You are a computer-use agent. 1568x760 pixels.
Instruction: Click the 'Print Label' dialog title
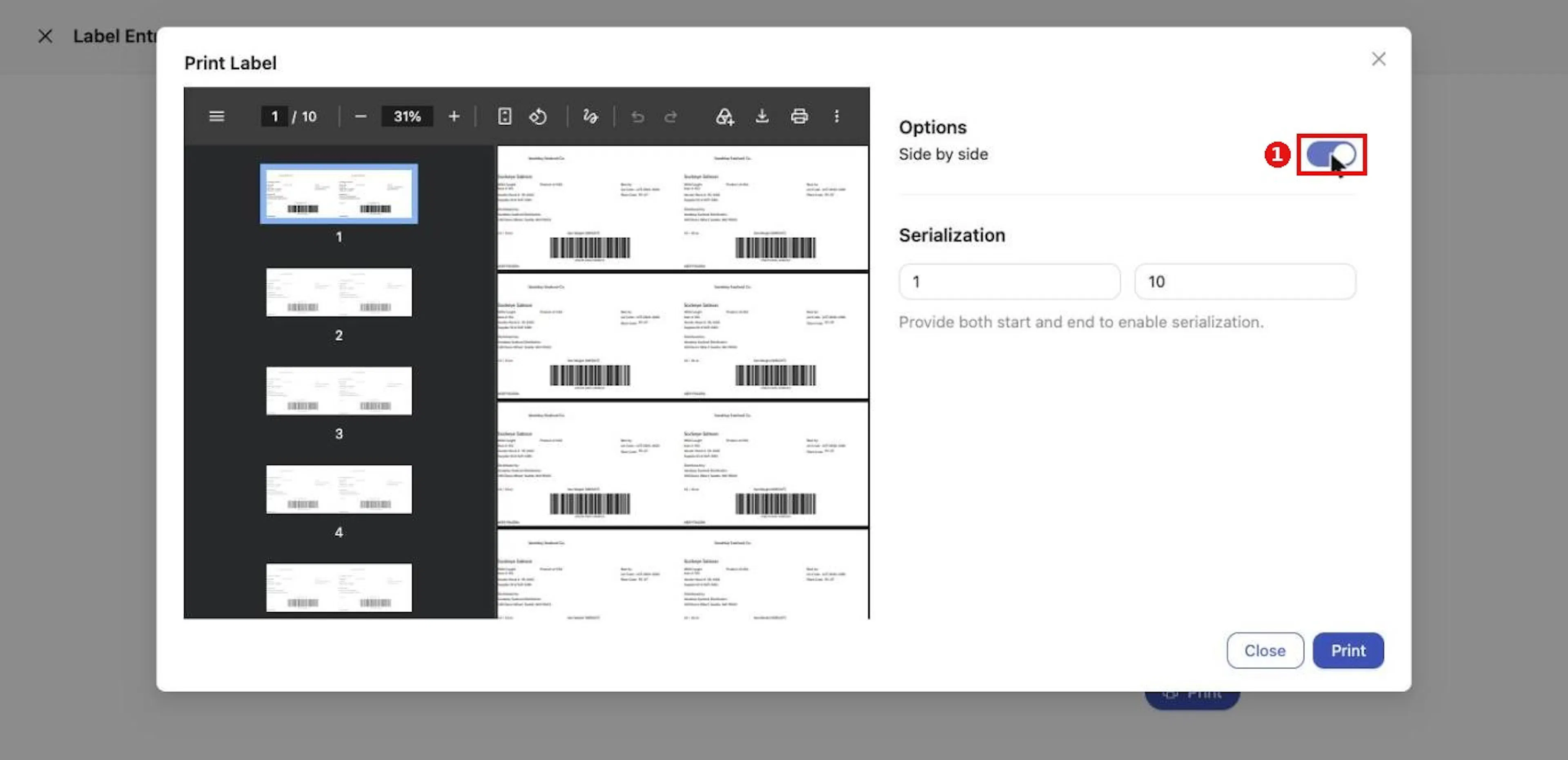[230, 63]
